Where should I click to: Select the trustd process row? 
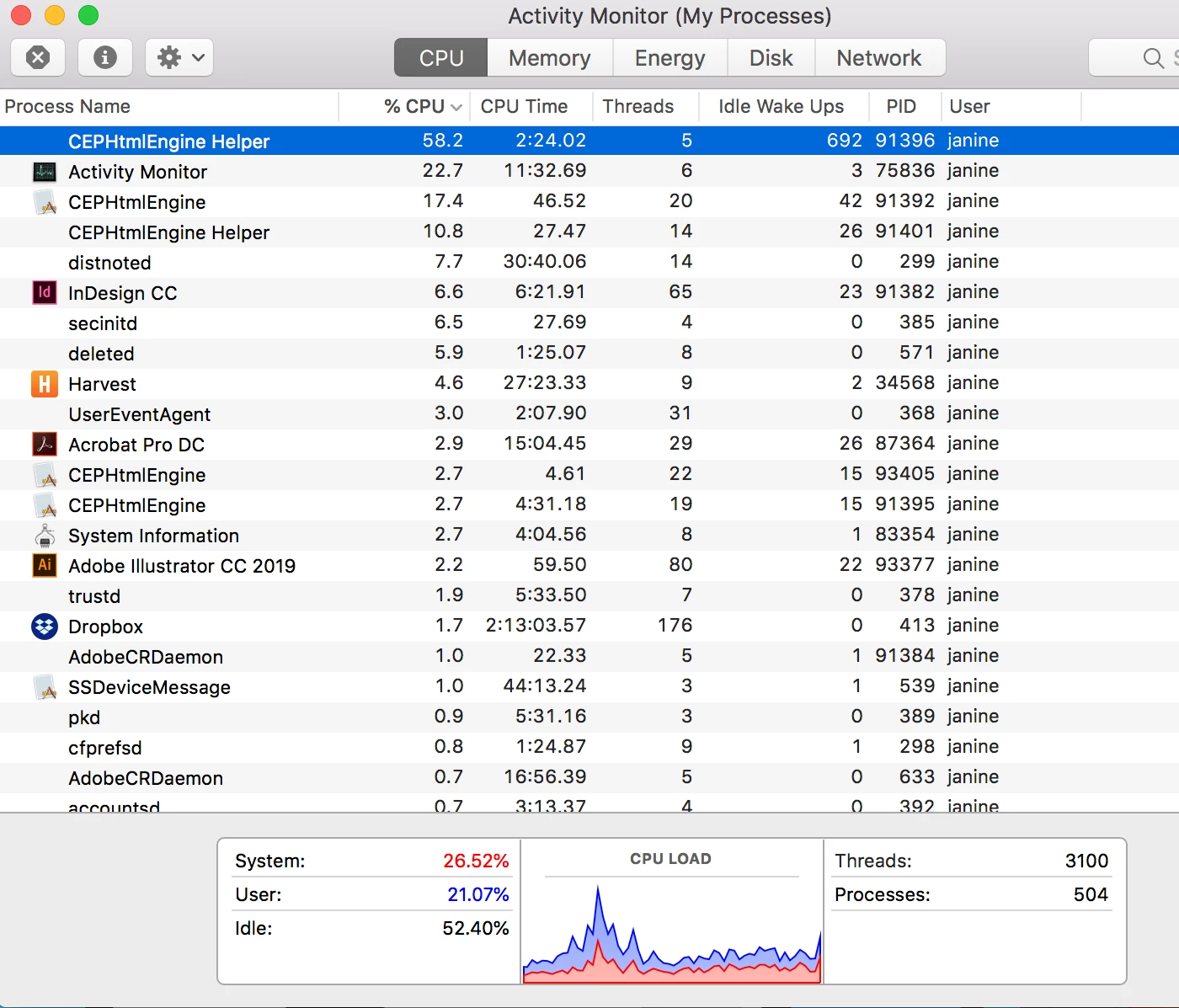coord(589,596)
